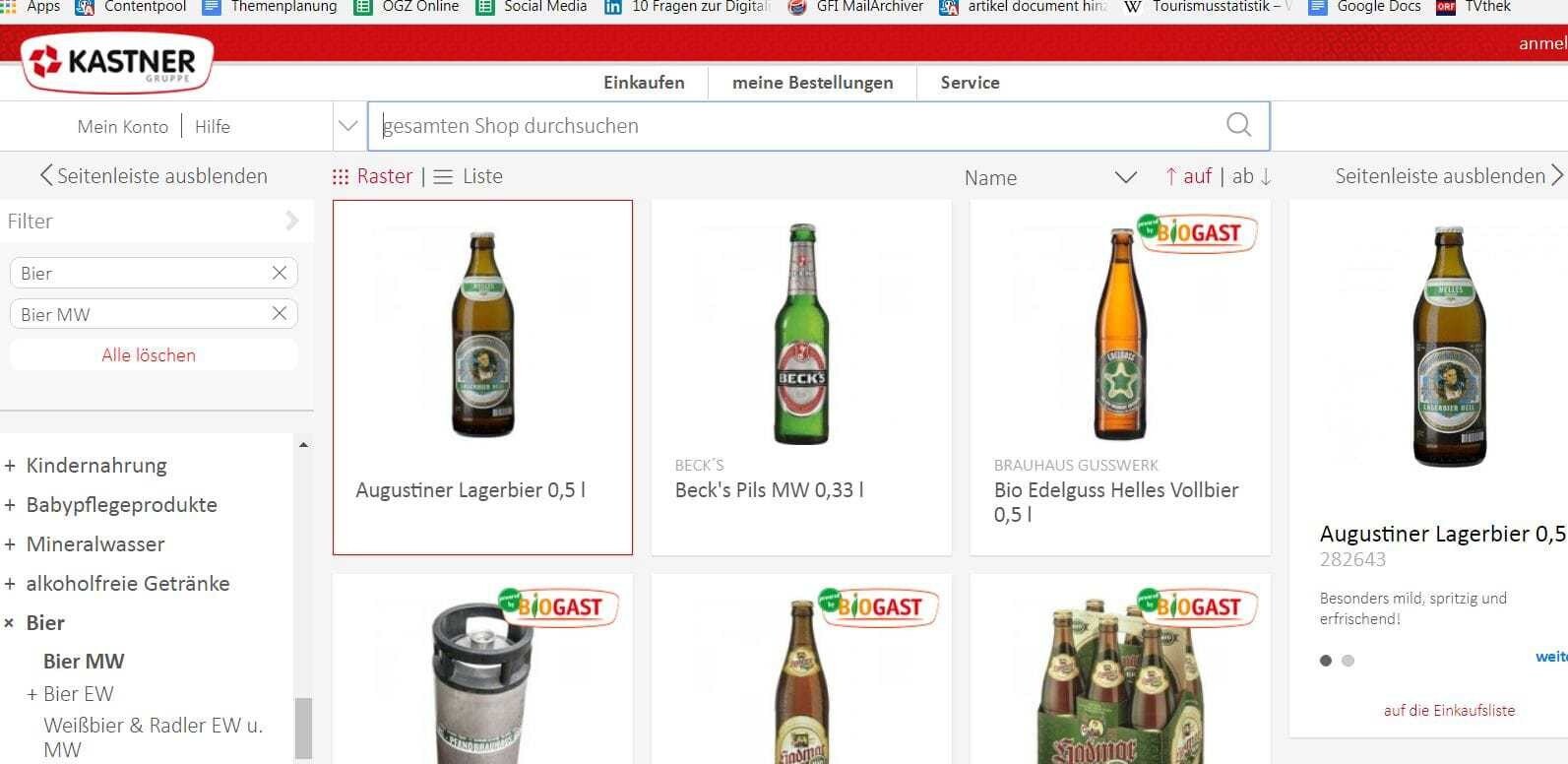This screenshot has width=1568, height=764.
Task: Select second description page dot
Action: pyautogui.click(x=1348, y=661)
